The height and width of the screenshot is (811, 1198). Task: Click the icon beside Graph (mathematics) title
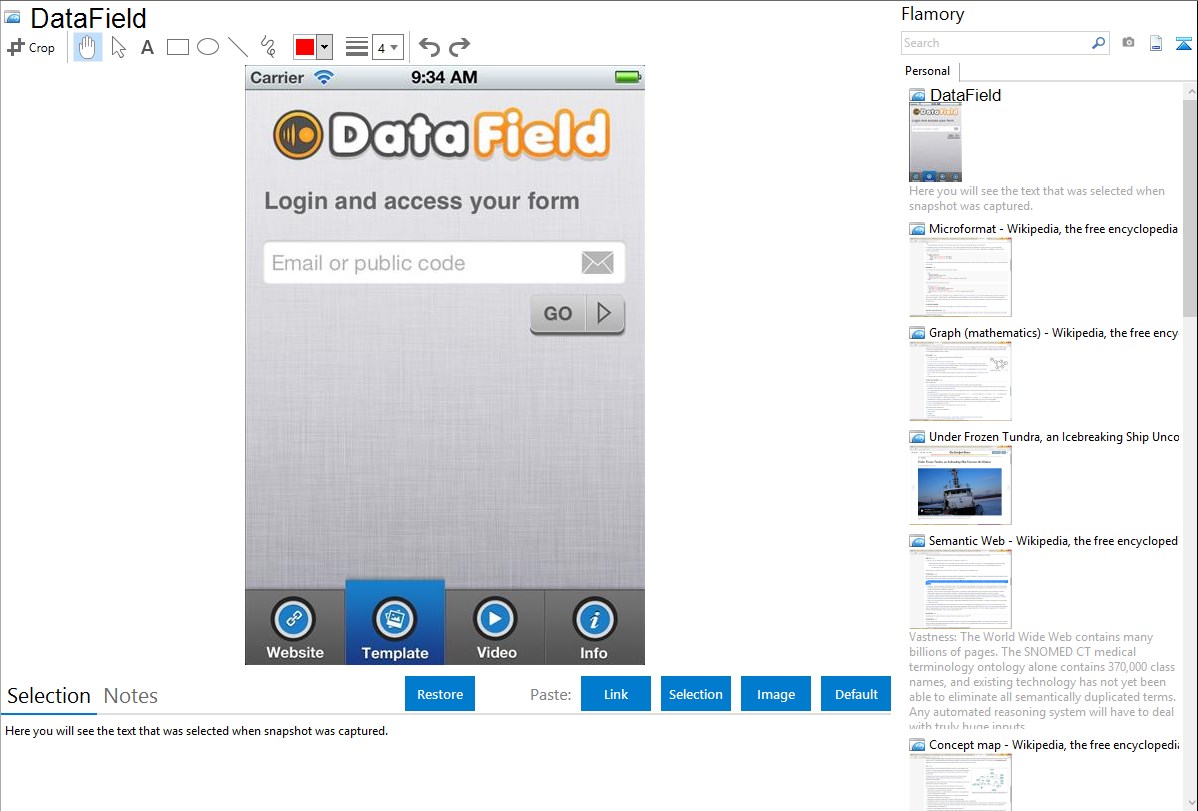[x=917, y=333]
